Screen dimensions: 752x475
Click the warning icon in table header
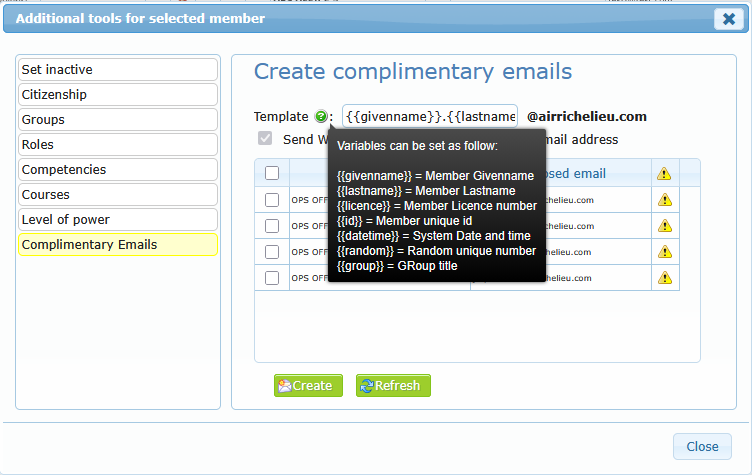pos(664,174)
